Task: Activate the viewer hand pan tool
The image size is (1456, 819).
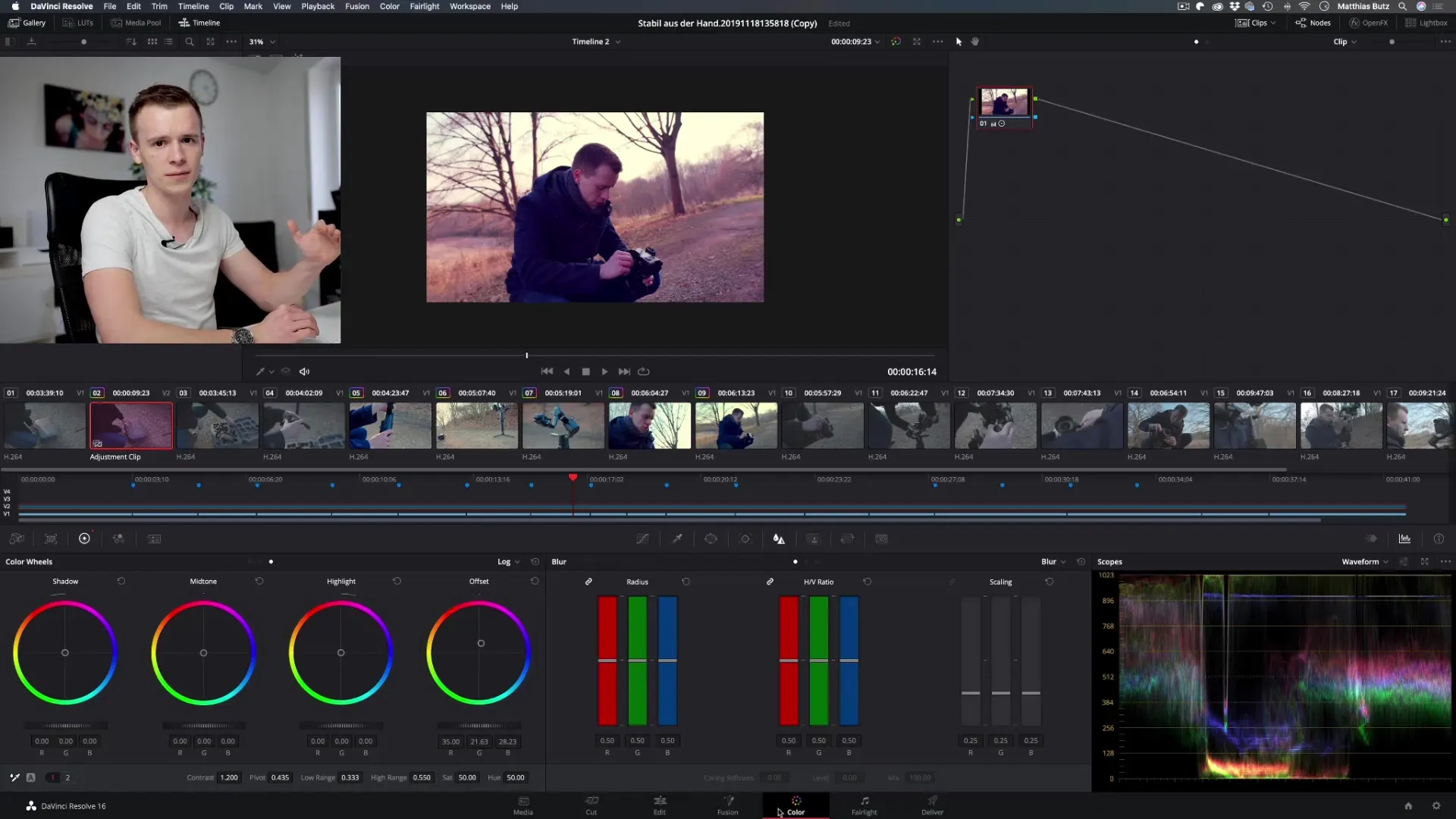Action: coord(975,42)
